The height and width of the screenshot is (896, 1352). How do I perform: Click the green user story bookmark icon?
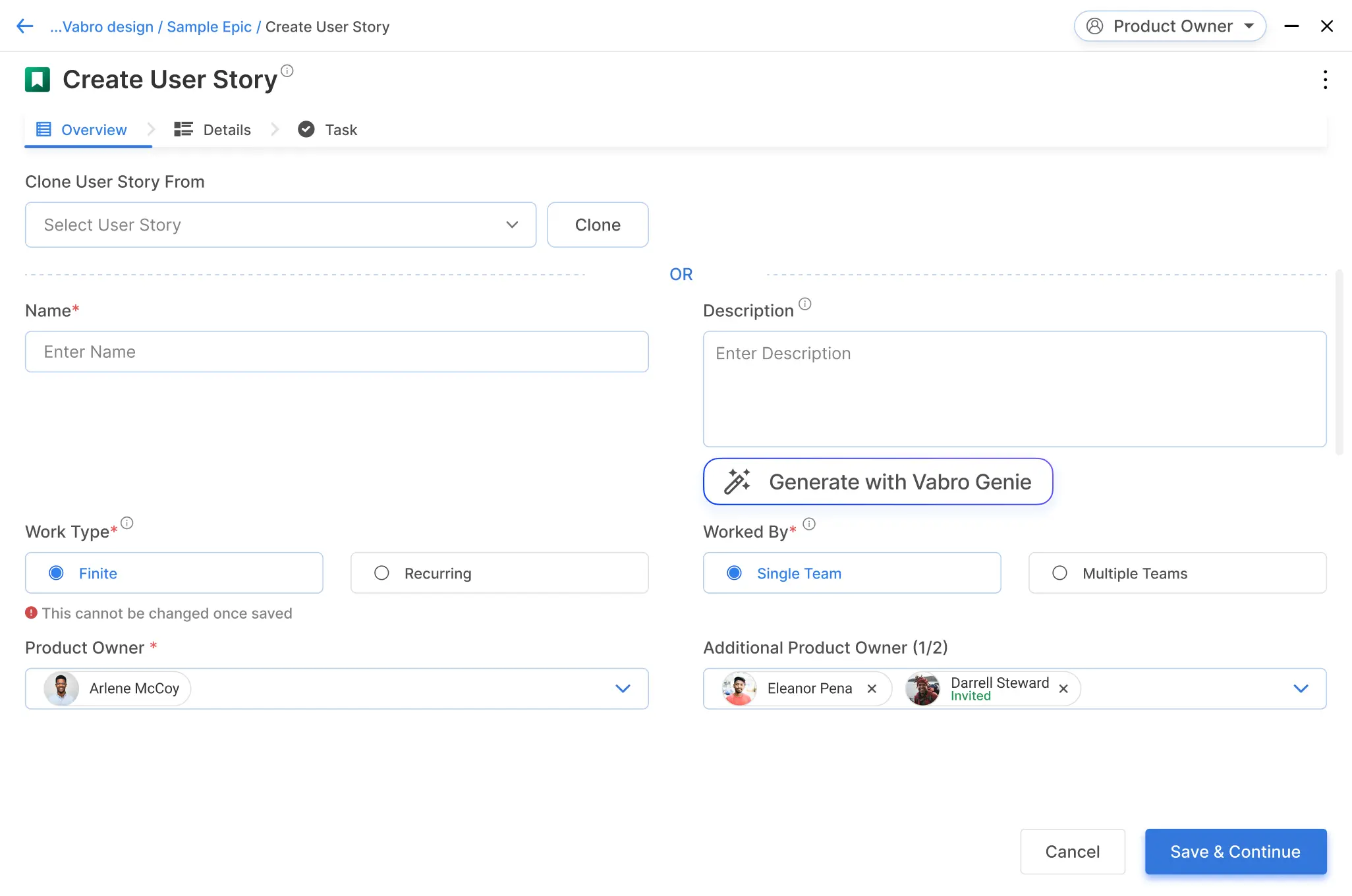tap(38, 80)
